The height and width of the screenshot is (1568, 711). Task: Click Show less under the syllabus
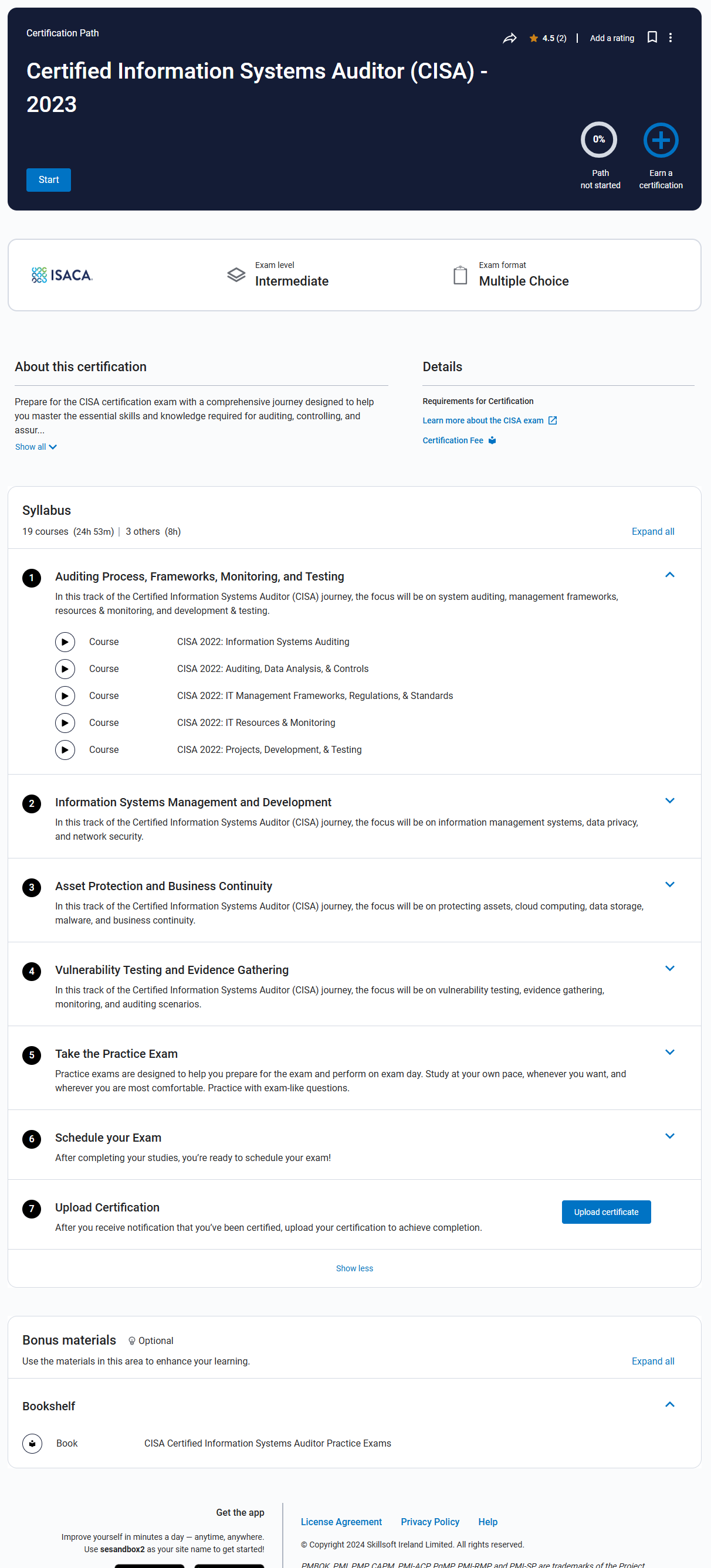tap(354, 1268)
